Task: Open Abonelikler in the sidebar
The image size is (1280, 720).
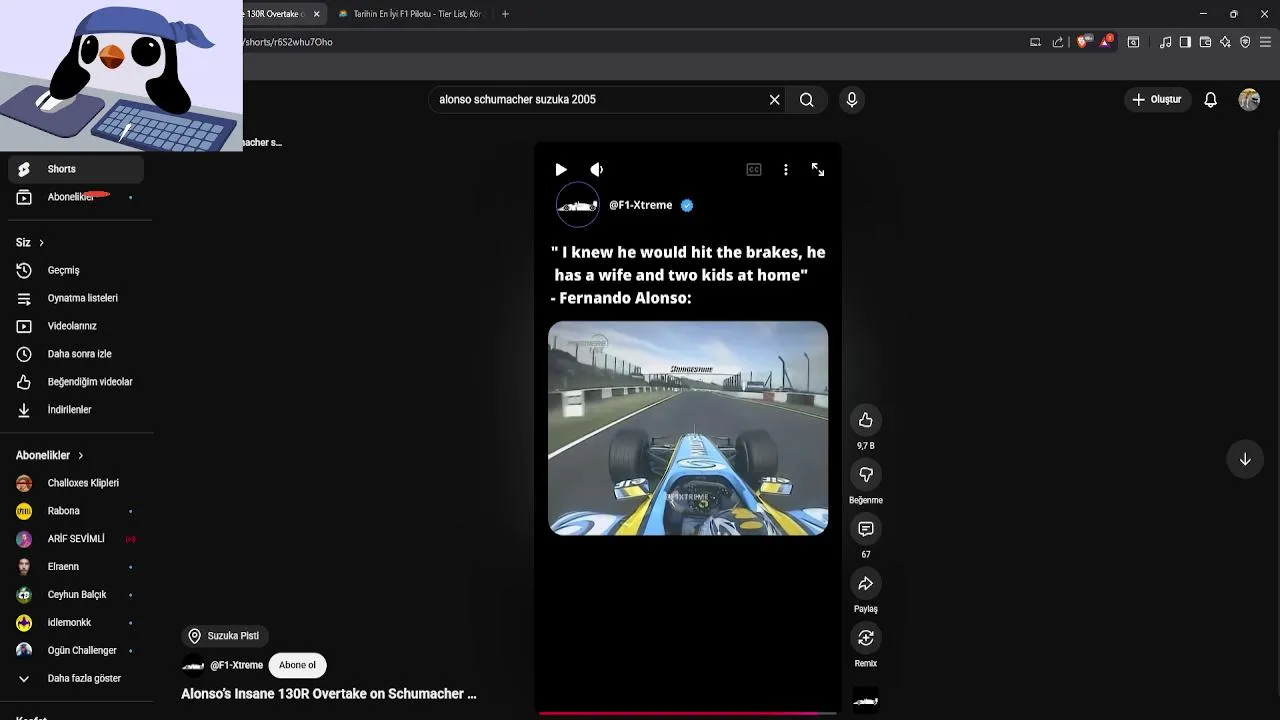Action: click(x=76, y=197)
